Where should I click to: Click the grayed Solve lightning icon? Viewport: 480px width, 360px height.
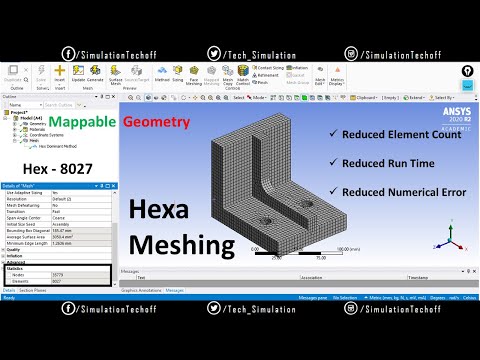point(41,71)
